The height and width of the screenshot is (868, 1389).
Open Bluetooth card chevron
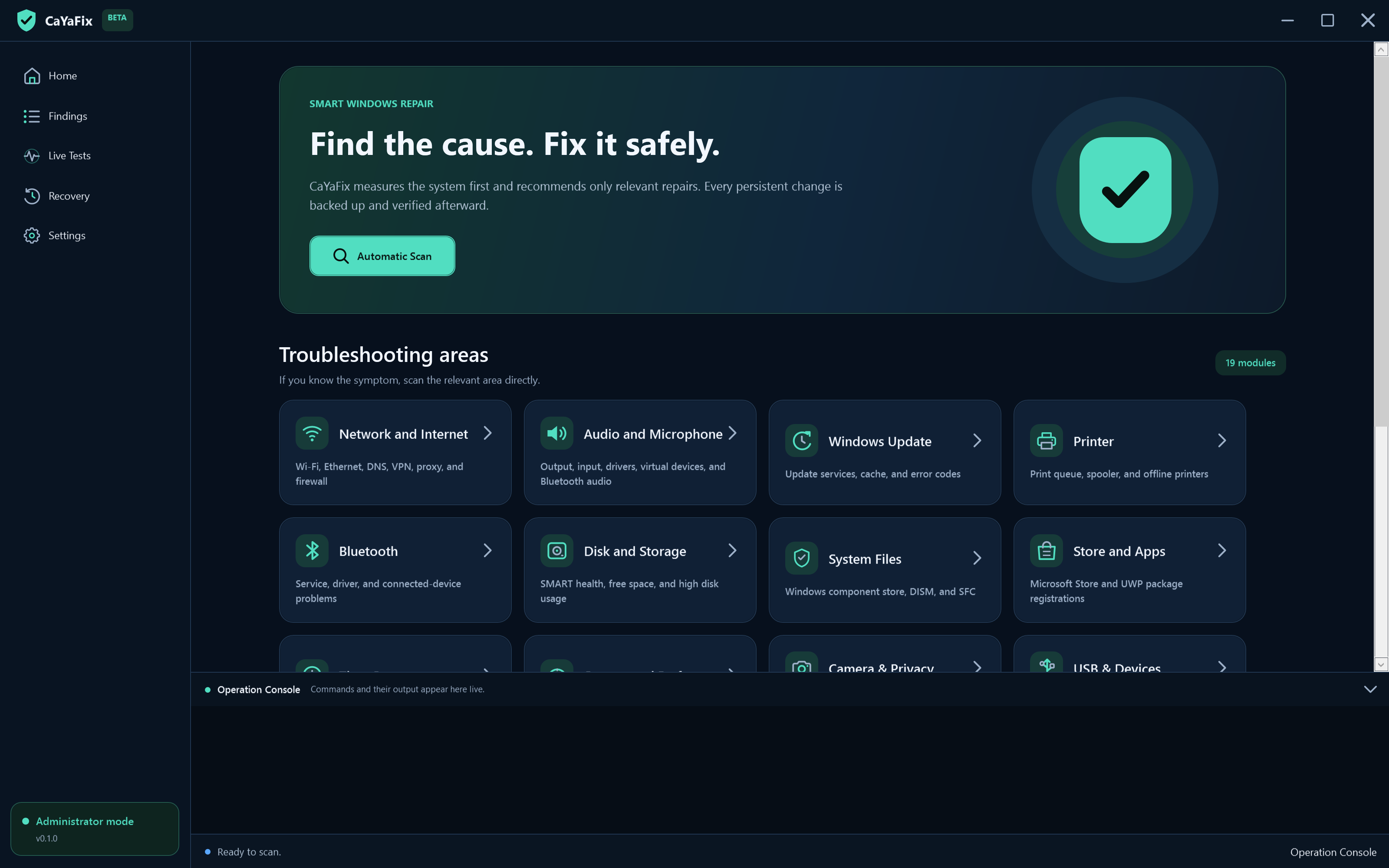tap(488, 551)
